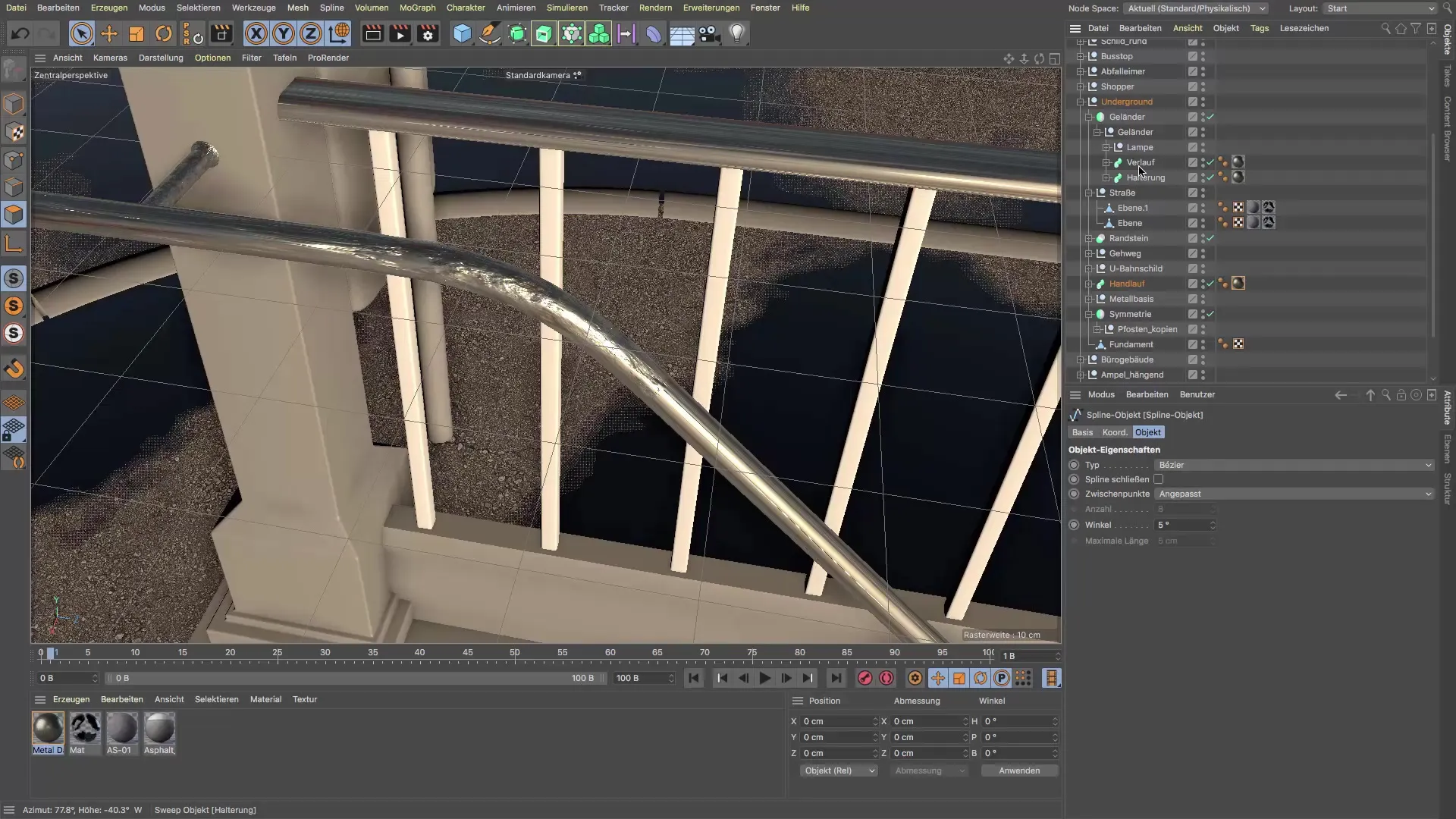Switch to the Basis tab
The height and width of the screenshot is (819, 1456).
[1082, 432]
